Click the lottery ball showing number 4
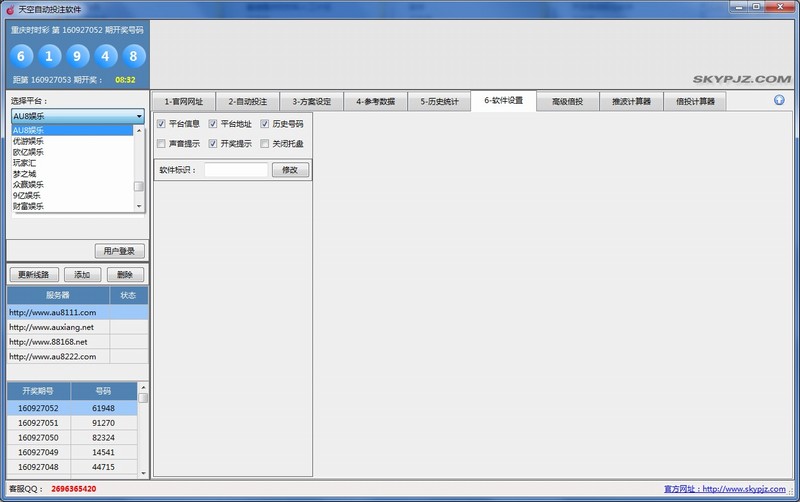Screen dimensions: 800x502 coord(106,55)
